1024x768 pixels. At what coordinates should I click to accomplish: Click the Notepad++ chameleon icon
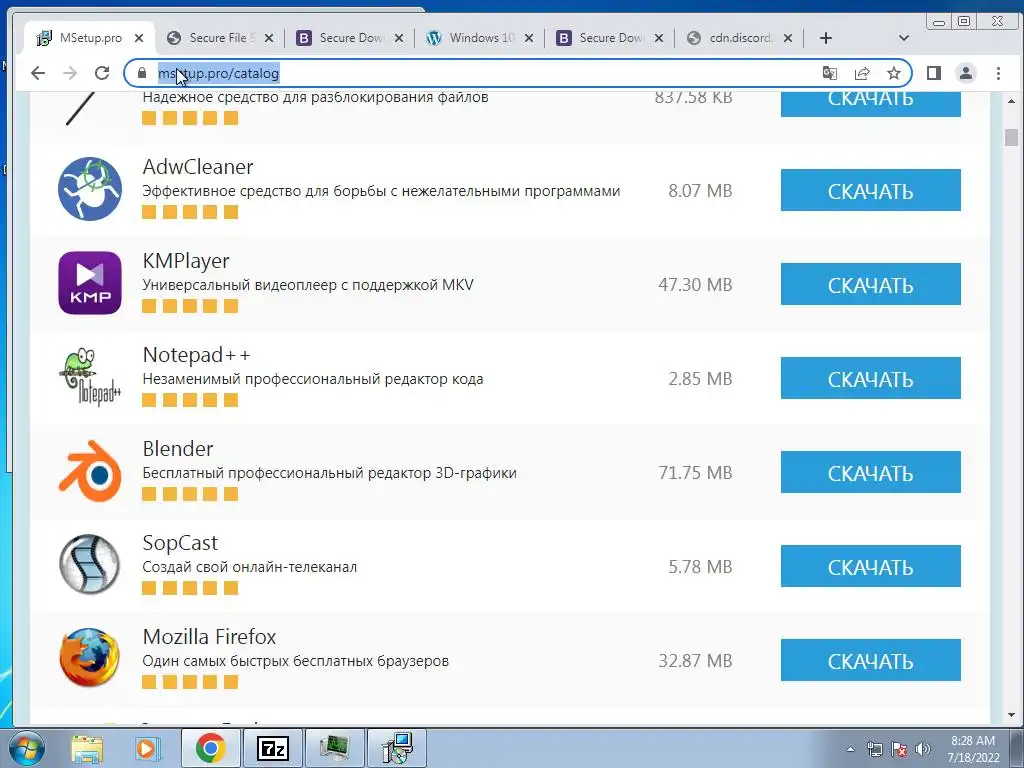tap(89, 377)
